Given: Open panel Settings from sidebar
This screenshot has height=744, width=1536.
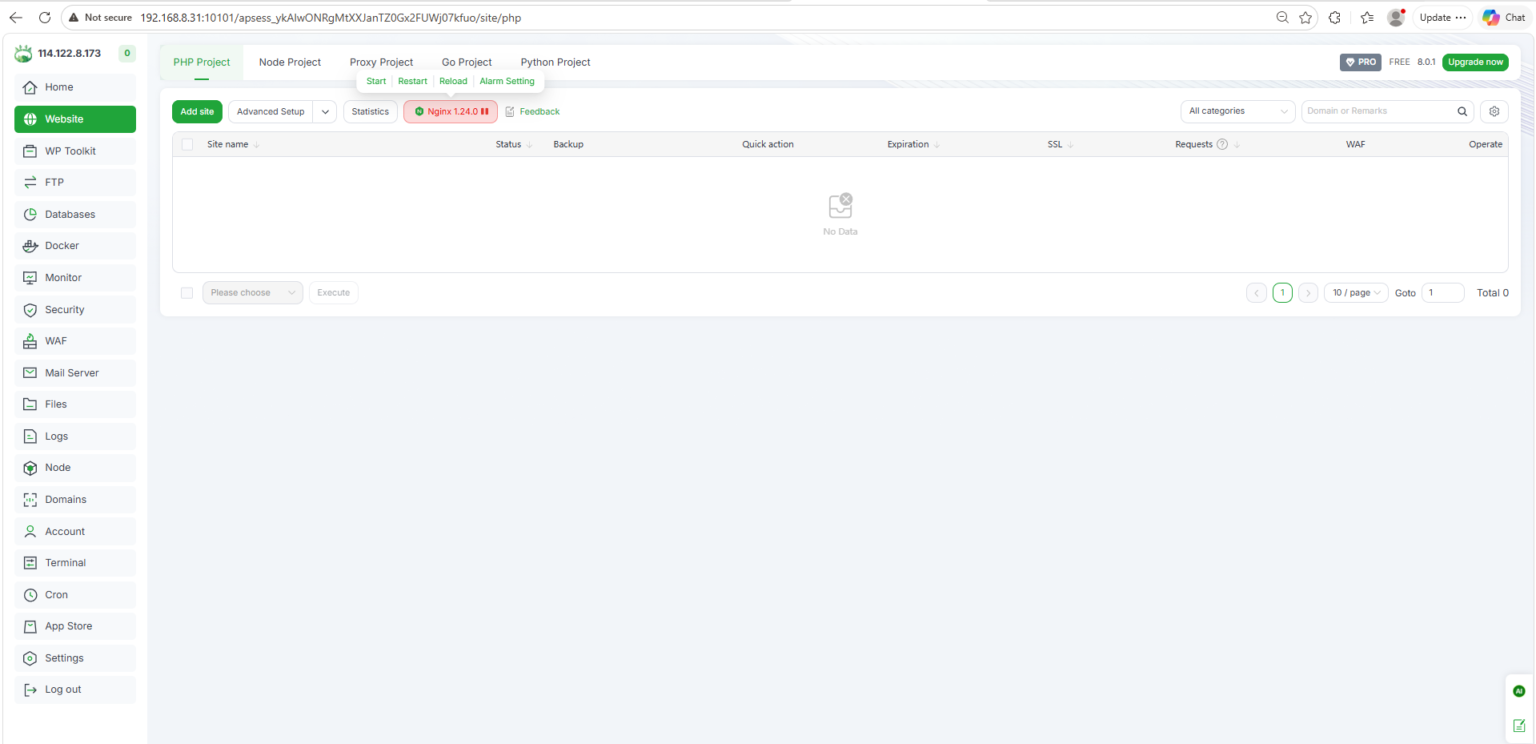Looking at the screenshot, I should (x=75, y=658).
